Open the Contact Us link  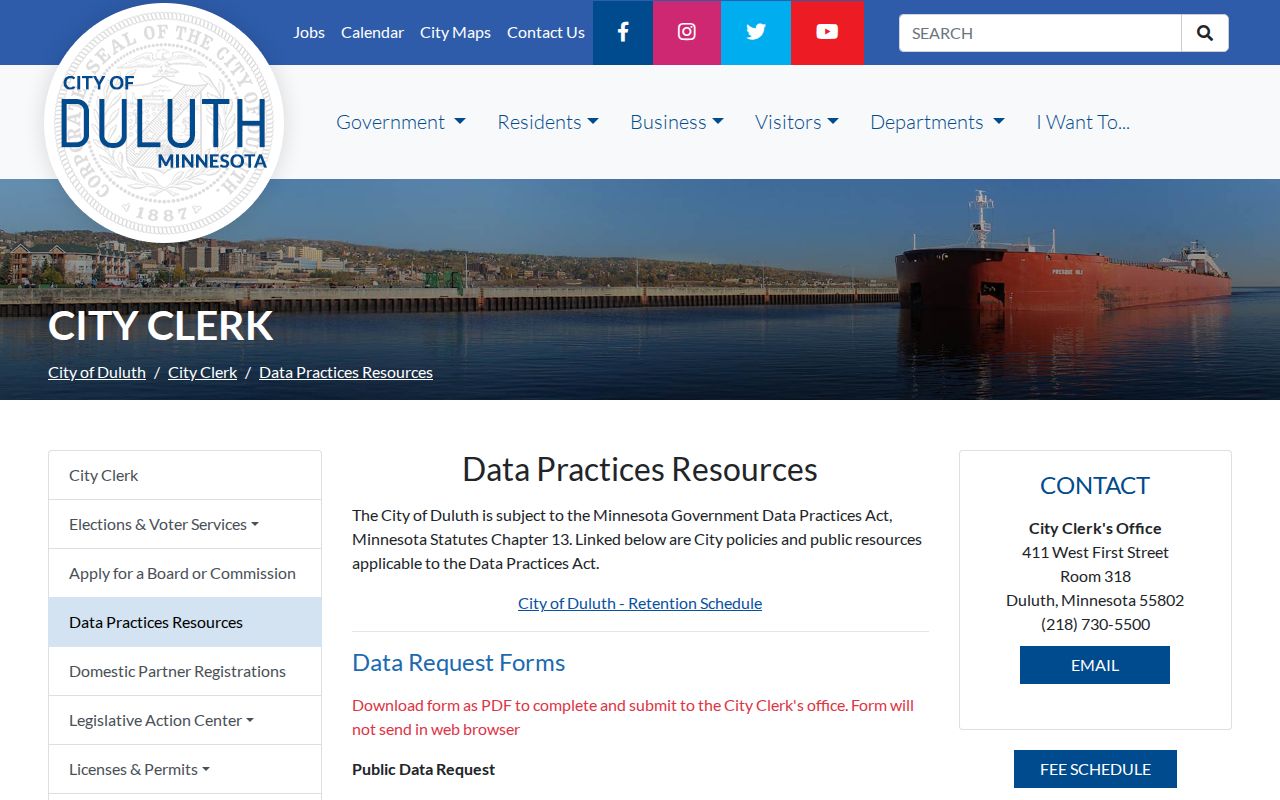pyautogui.click(x=546, y=32)
